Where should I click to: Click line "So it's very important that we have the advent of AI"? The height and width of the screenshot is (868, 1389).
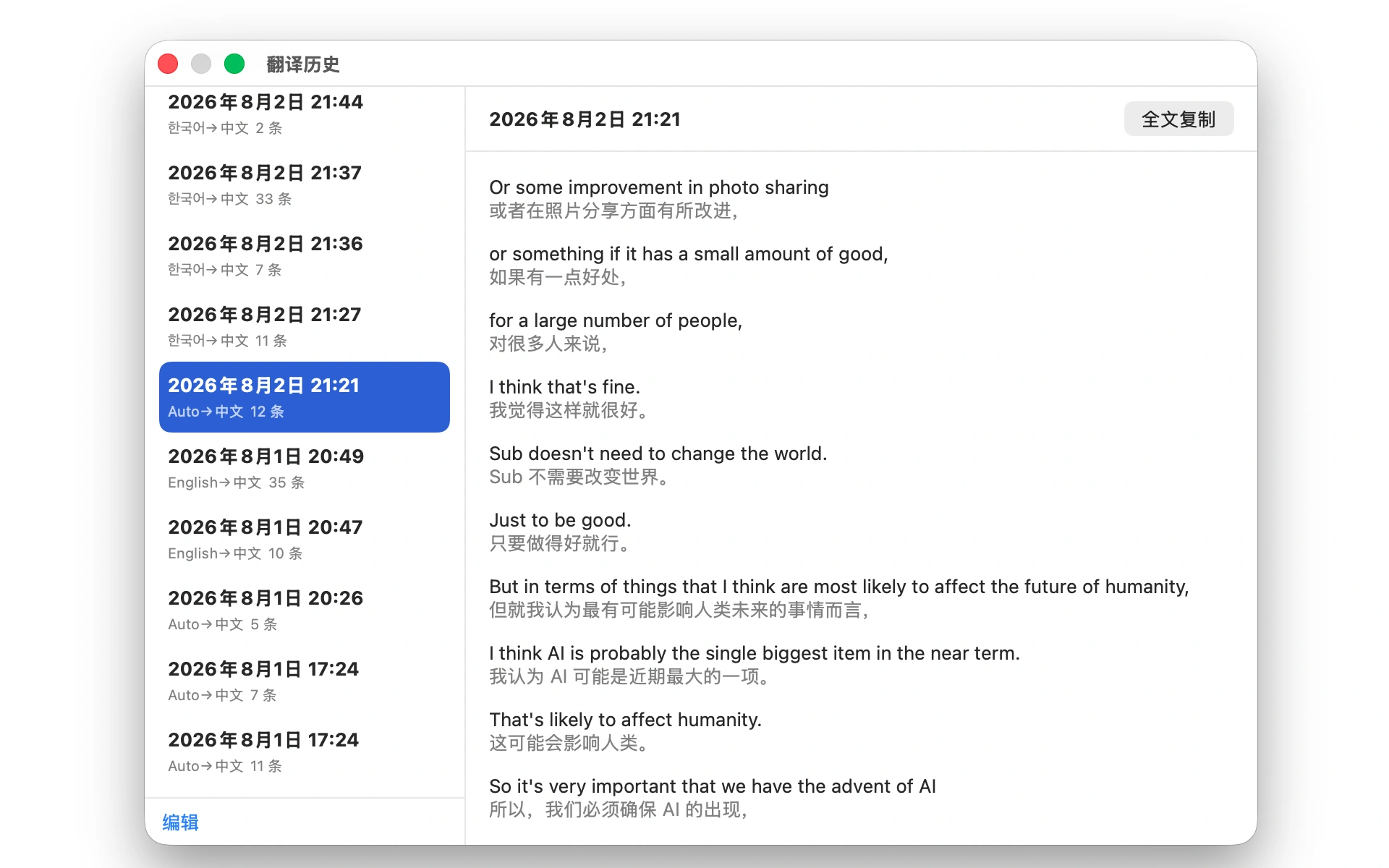pyautogui.click(x=713, y=786)
